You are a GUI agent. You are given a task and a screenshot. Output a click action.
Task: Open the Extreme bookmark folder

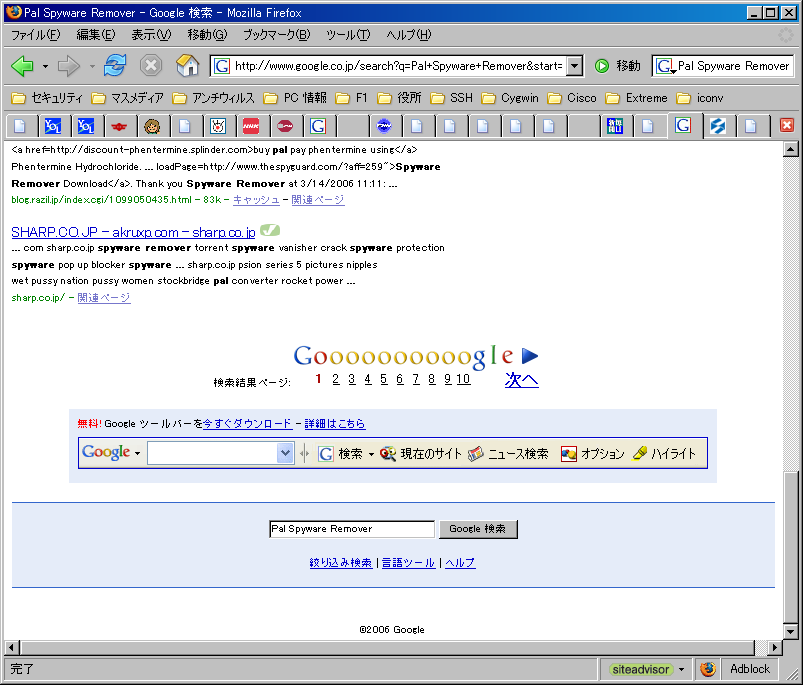(x=637, y=98)
